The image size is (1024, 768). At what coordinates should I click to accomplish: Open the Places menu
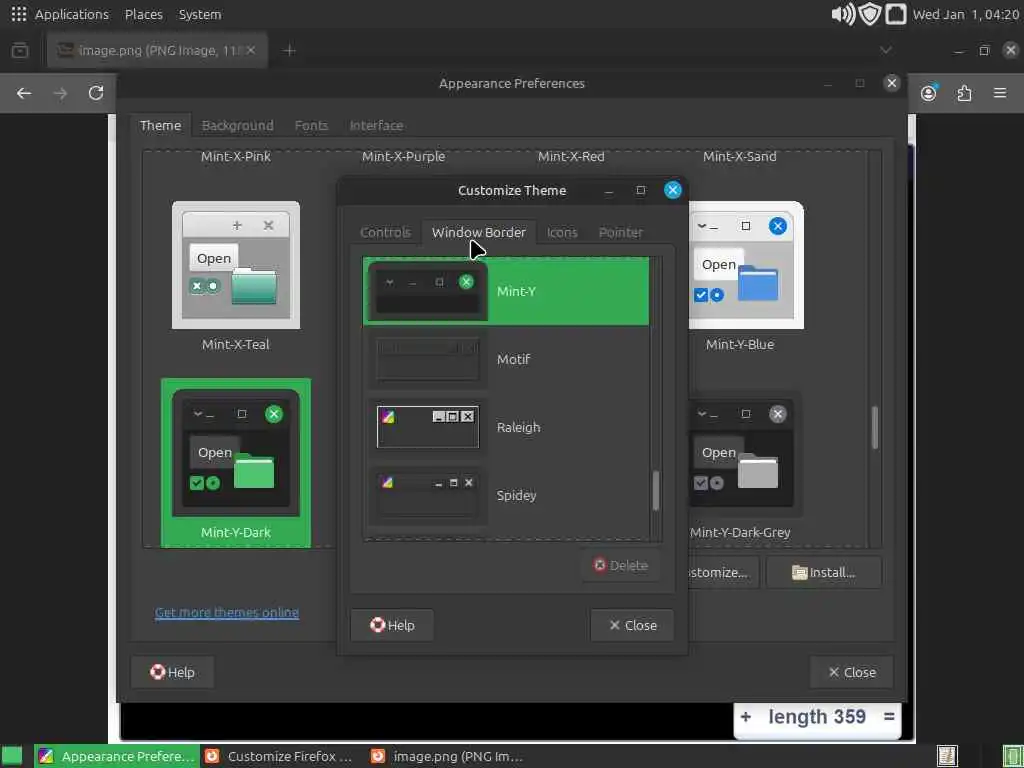(x=144, y=14)
